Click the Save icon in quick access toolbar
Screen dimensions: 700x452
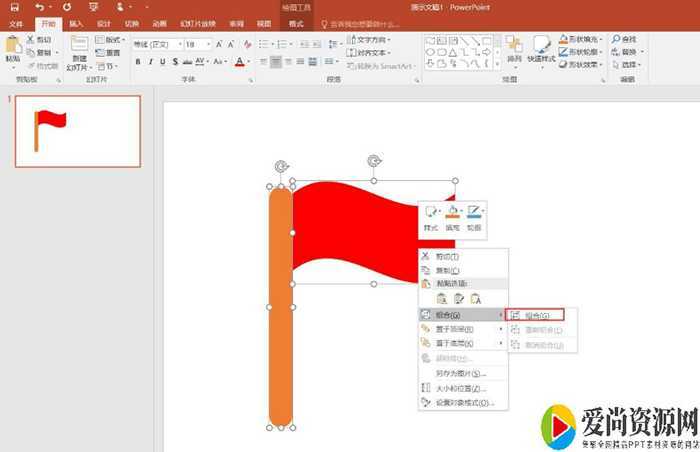pos(13,7)
